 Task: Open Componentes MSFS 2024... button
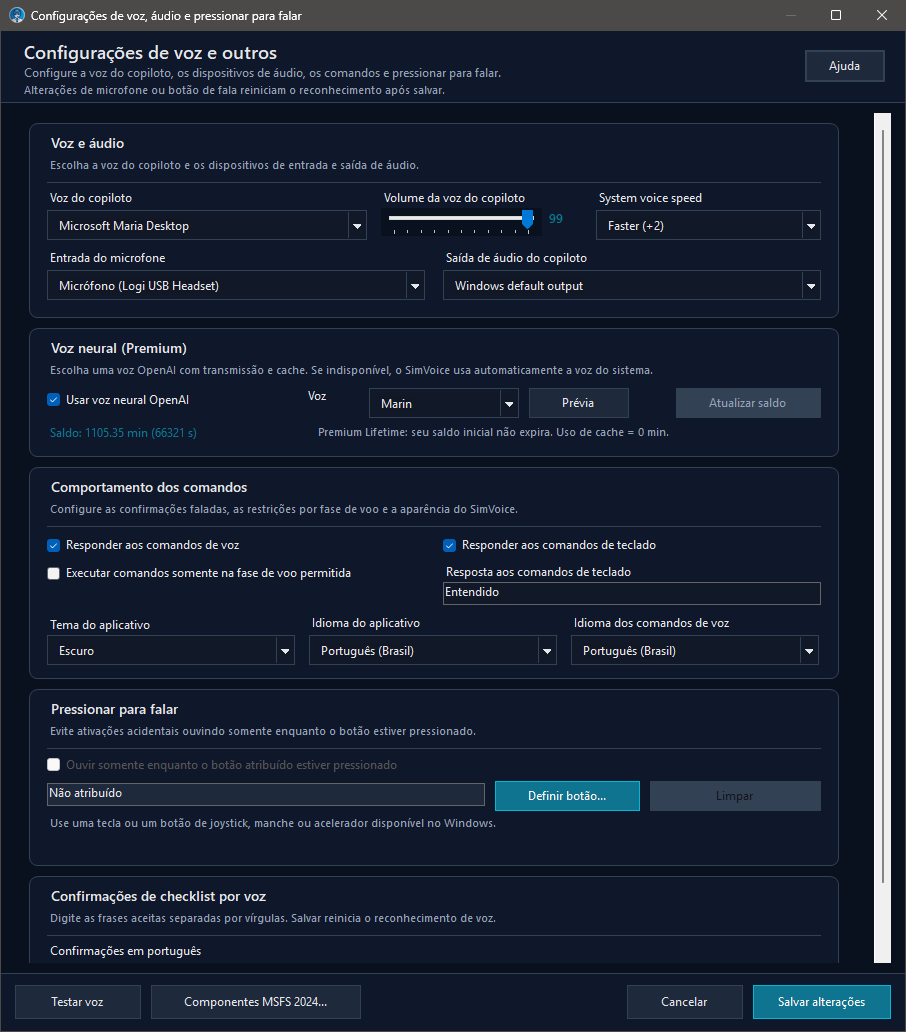(x=256, y=1002)
